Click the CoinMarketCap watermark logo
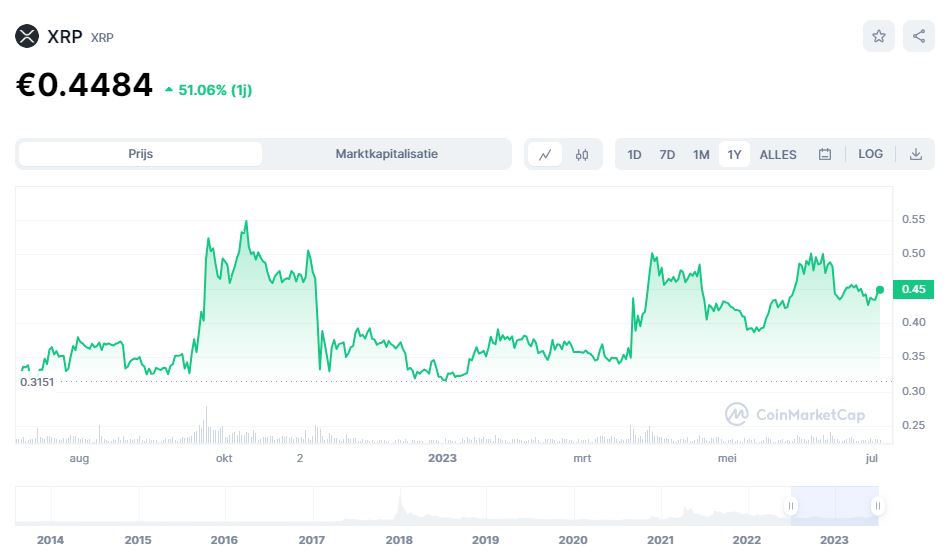Screen dimensions: 950x557 pos(795,414)
